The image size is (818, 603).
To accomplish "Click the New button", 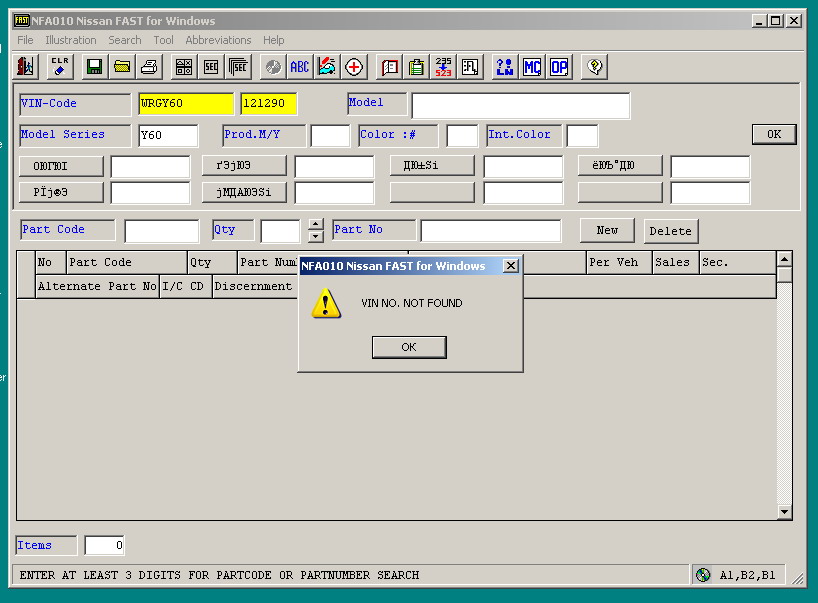I will coord(607,231).
